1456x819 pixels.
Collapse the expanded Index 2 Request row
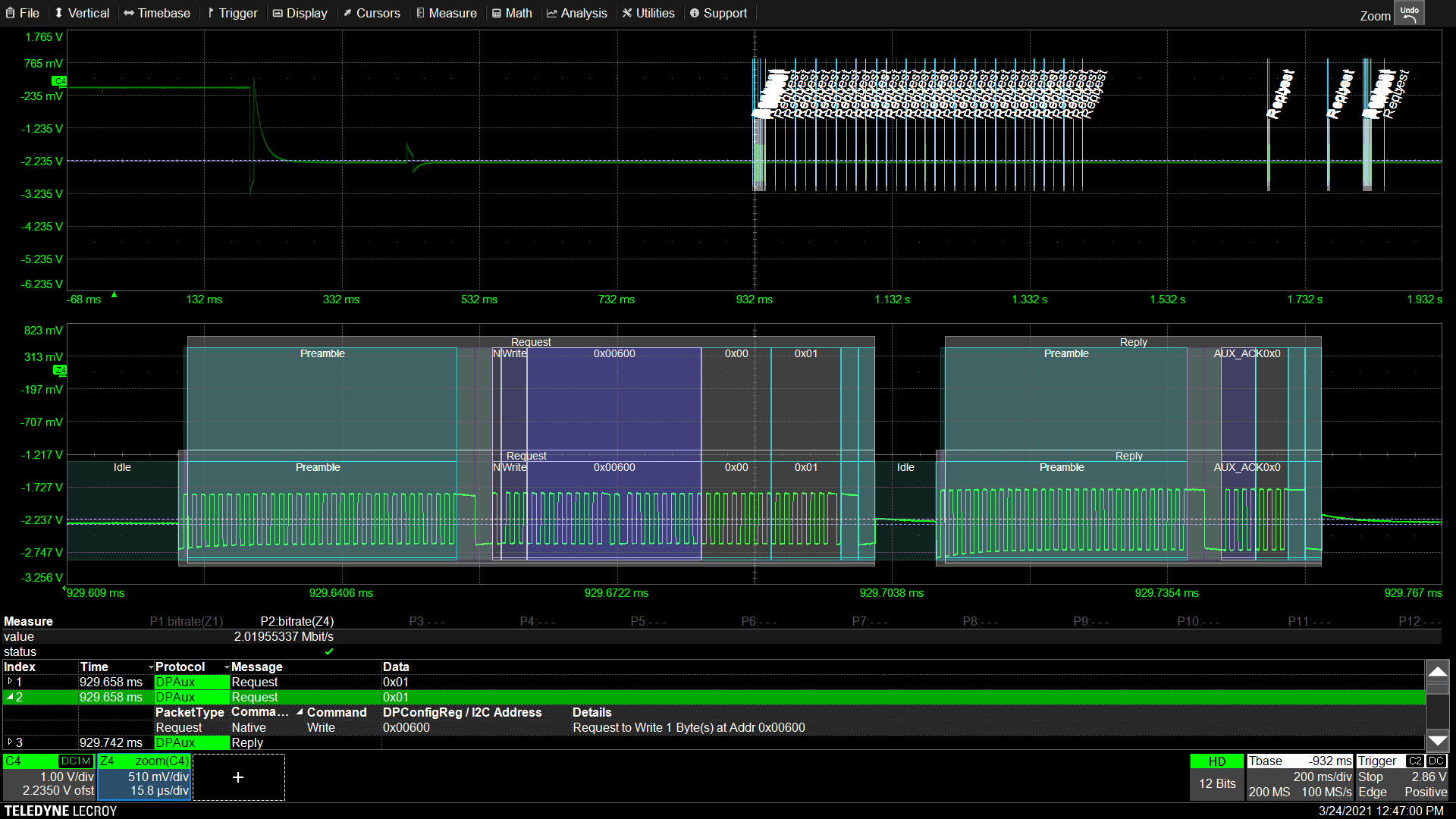point(9,697)
